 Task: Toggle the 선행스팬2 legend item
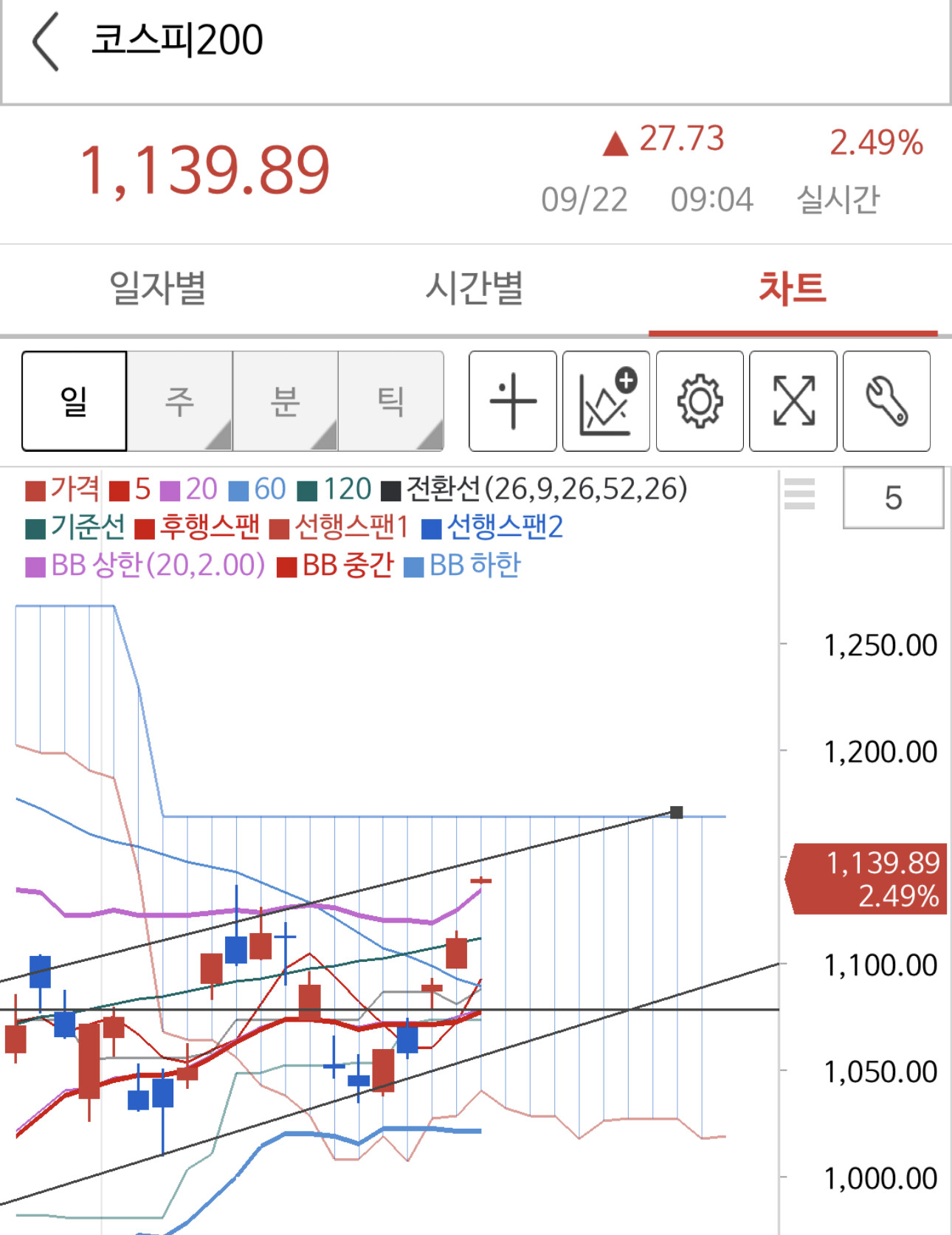(492, 527)
